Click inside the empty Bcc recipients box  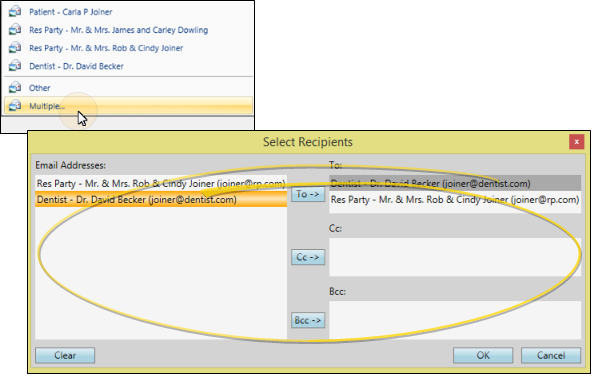(455, 320)
